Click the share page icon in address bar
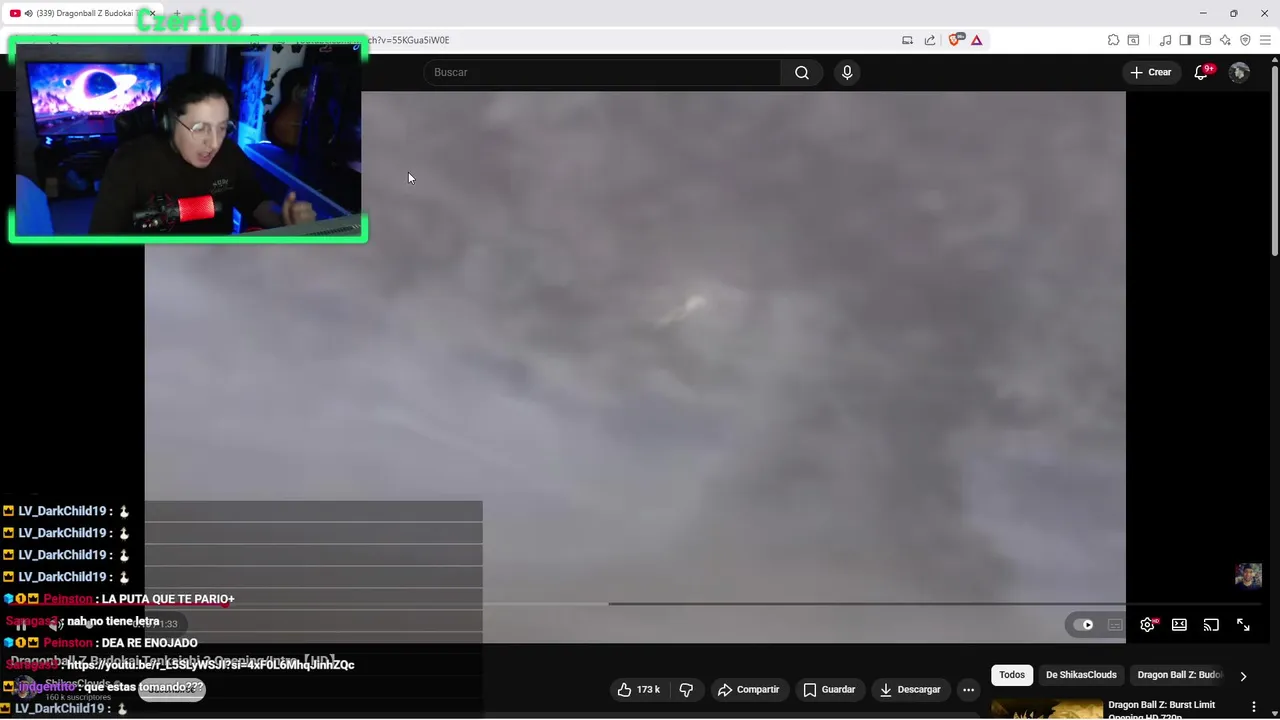The width and height of the screenshot is (1280, 720). coord(930,40)
